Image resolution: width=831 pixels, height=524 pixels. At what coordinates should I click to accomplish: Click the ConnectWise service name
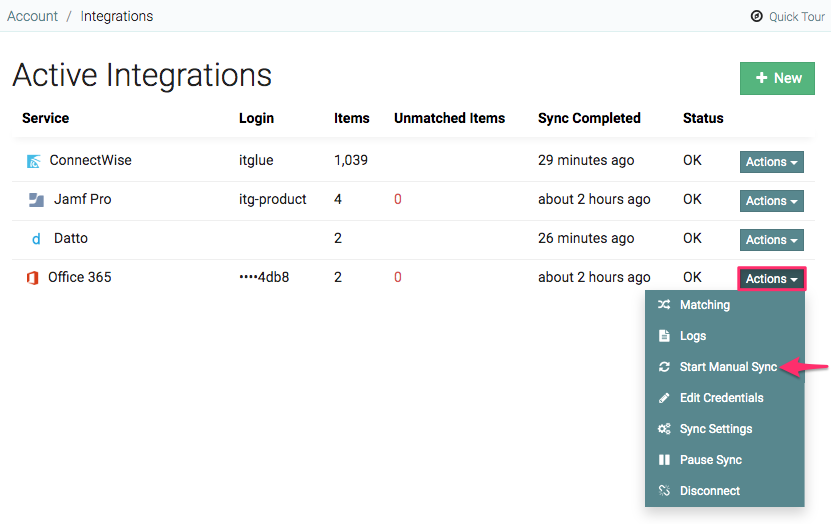click(91, 160)
